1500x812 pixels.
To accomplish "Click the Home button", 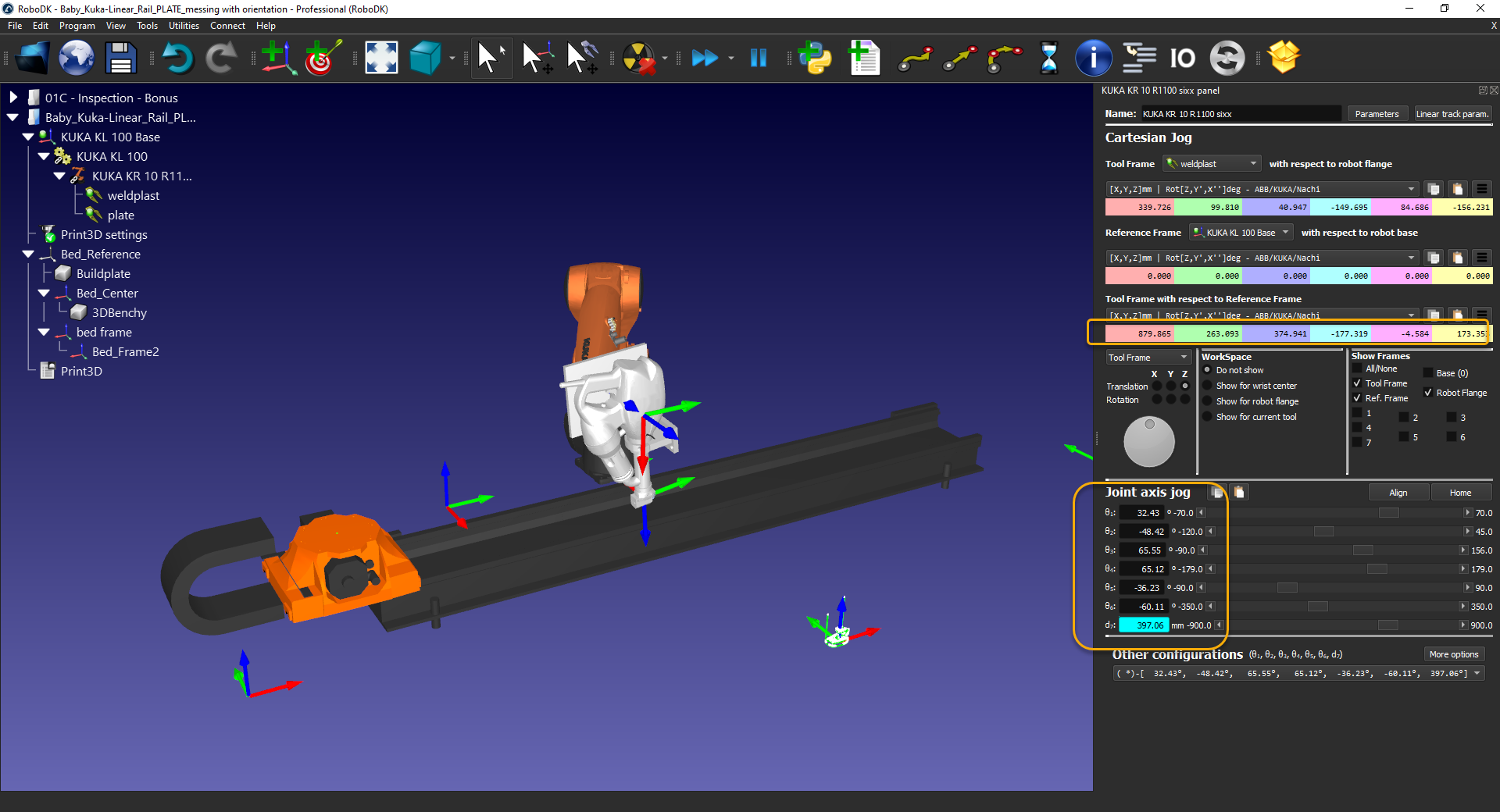I will [x=1460, y=493].
